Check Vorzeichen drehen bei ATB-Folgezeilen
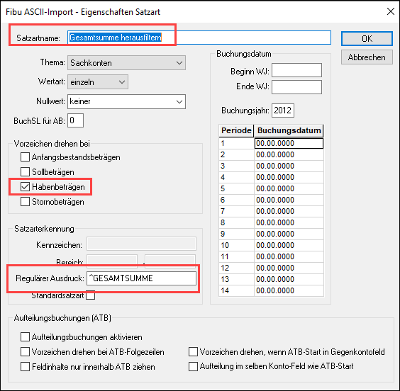Image resolution: width=400 pixels, height=391 pixels. [25, 352]
